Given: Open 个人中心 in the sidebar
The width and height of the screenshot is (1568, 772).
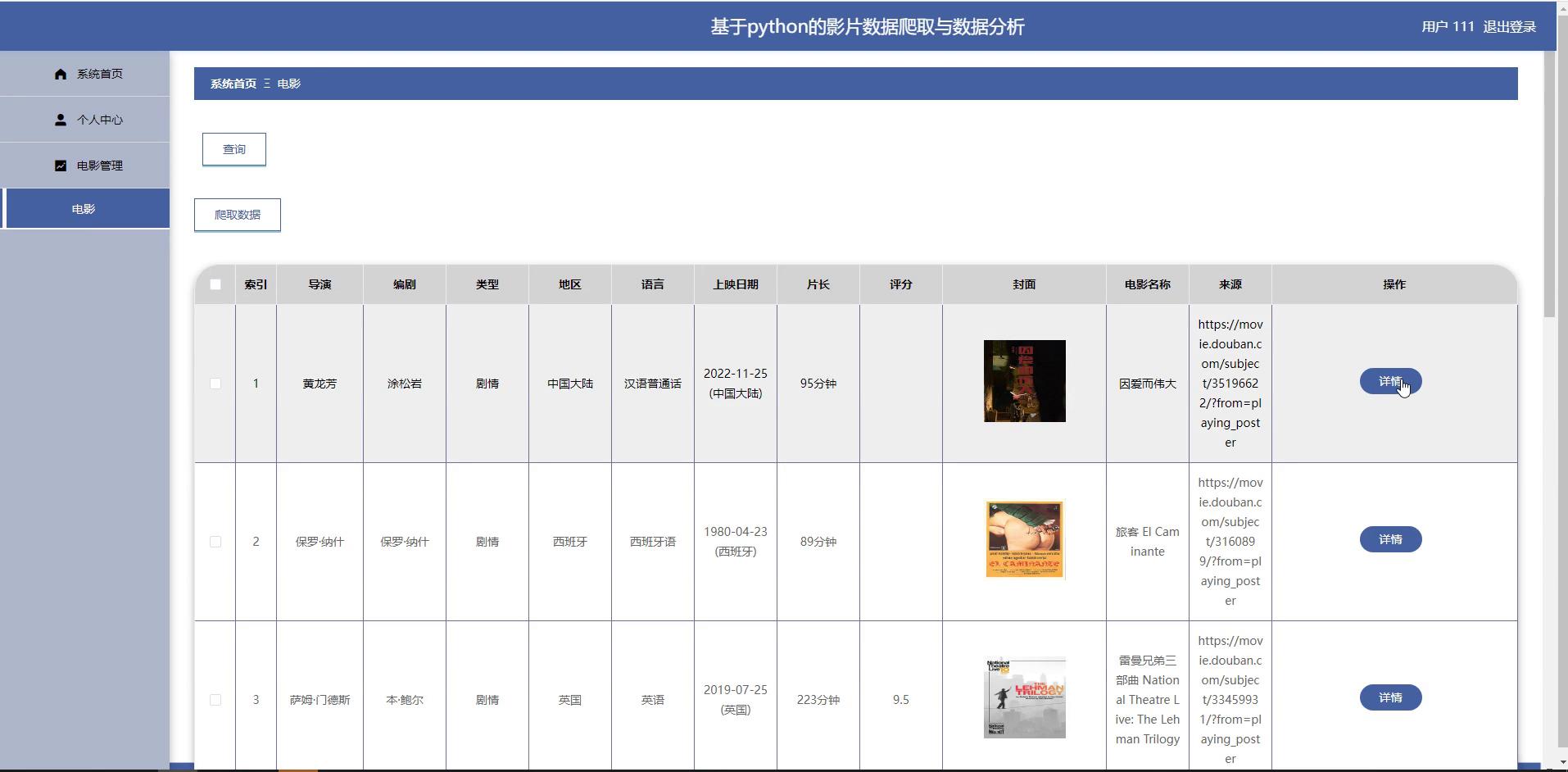Looking at the screenshot, I should pos(85,120).
